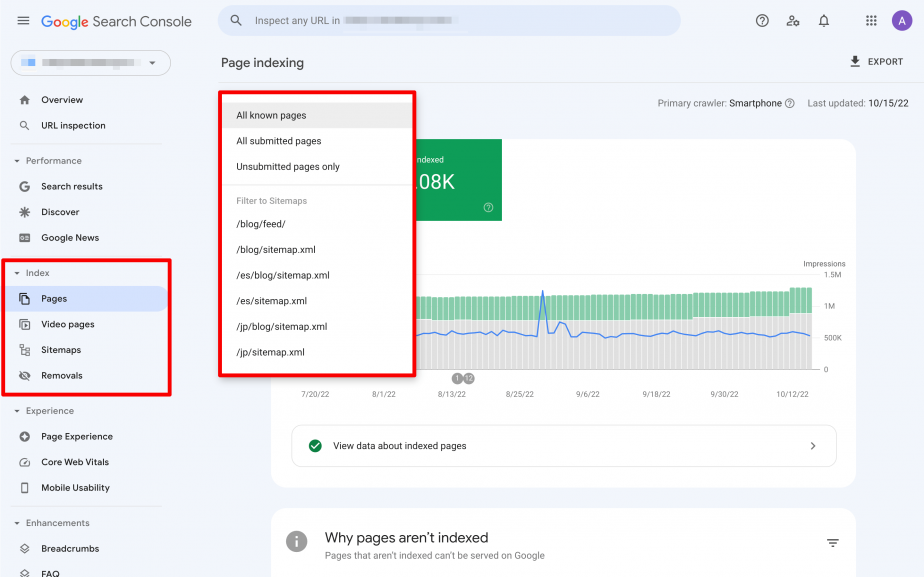
Task: Open Users and permissions settings icon
Action: coord(793,21)
